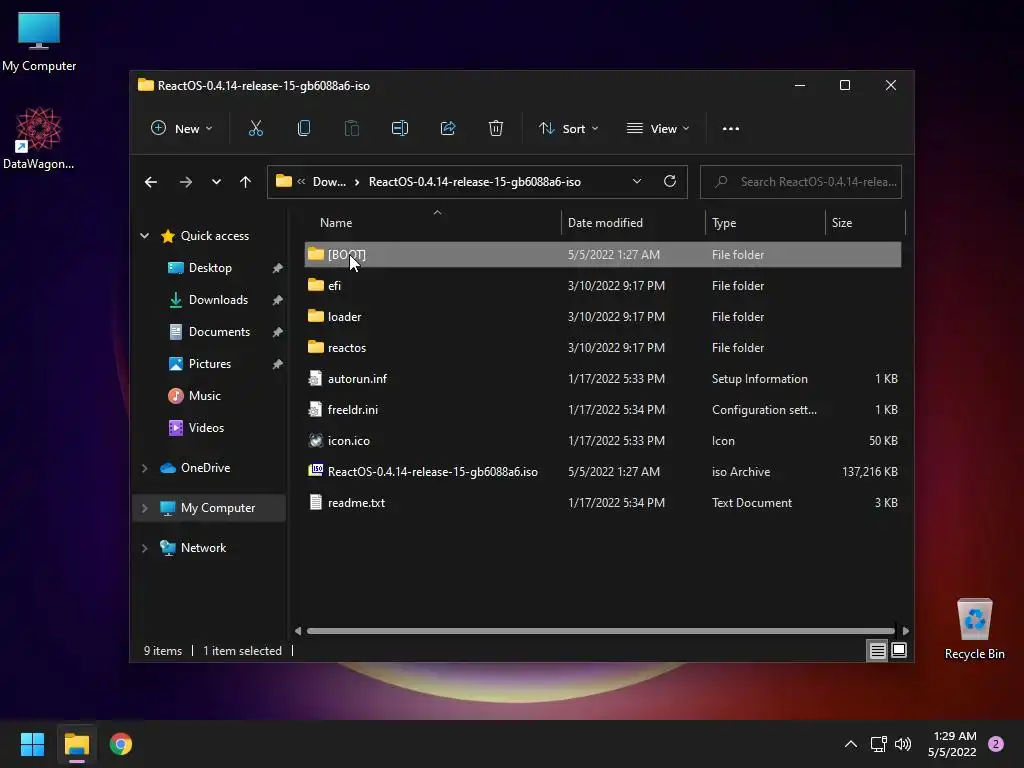The width and height of the screenshot is (1024, 768).
Task: Select the ReactOS iso Archive file
Action: pyautogui.click(x=603, y=472)
